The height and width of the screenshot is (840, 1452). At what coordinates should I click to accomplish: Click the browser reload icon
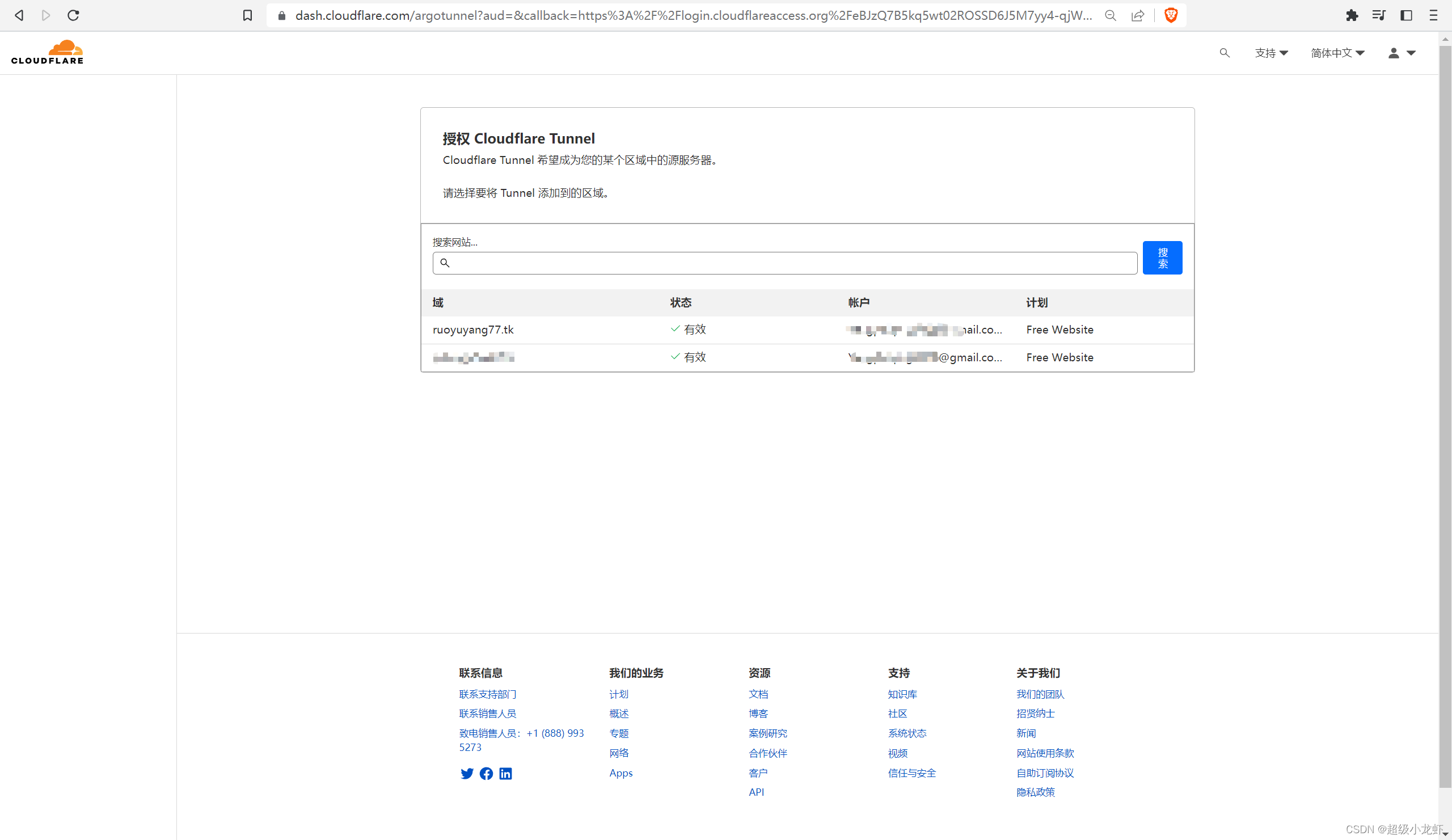(73, 15)
